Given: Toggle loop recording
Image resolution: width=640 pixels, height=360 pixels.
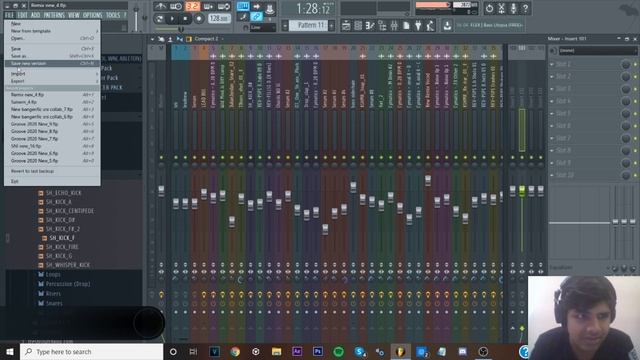Looking at the screenshot, I should pyautogui.click(x=224, y=6).
